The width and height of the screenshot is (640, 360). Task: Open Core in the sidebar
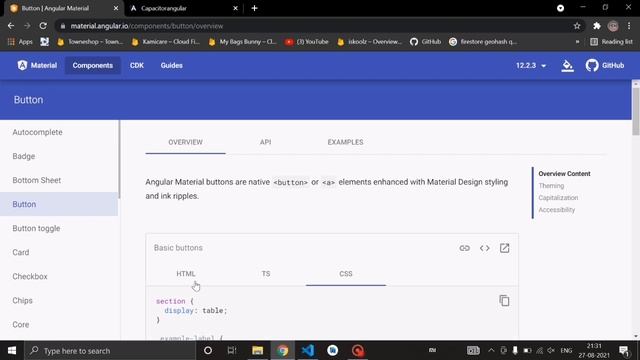[59, 324]
